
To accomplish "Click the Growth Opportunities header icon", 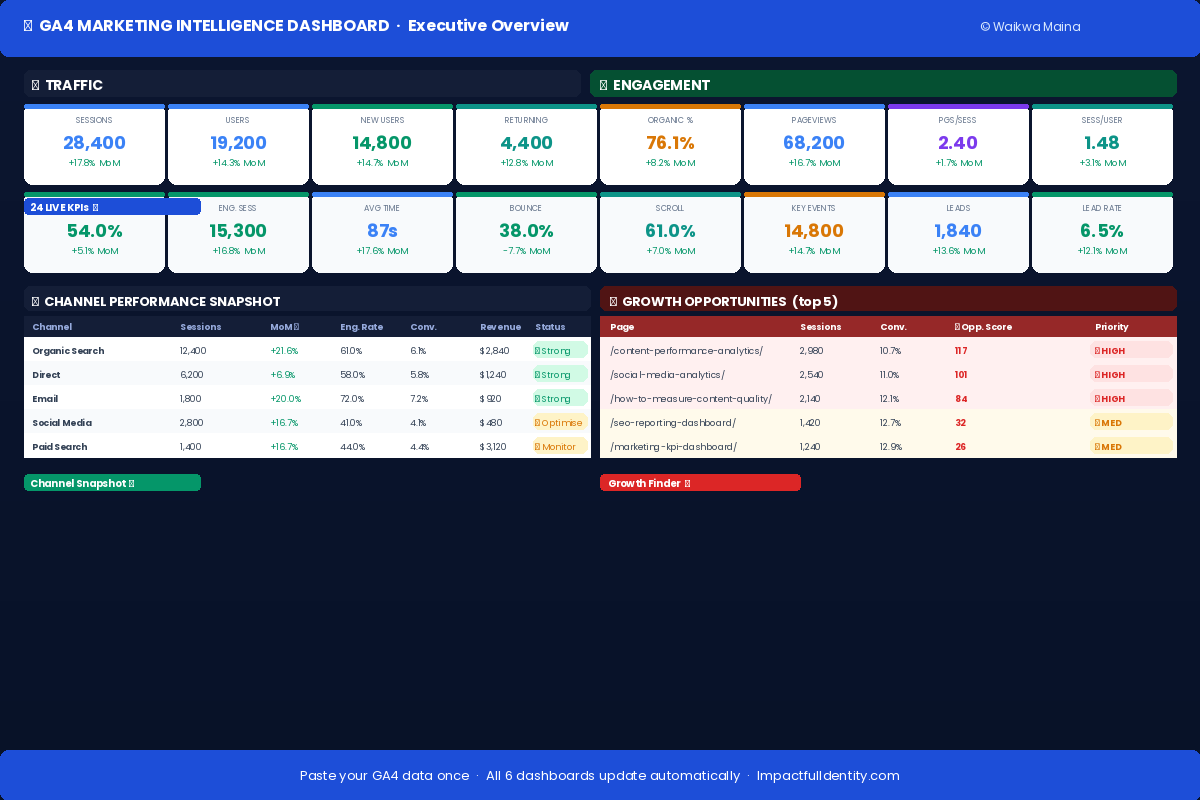I will click(x=612, y=301).
